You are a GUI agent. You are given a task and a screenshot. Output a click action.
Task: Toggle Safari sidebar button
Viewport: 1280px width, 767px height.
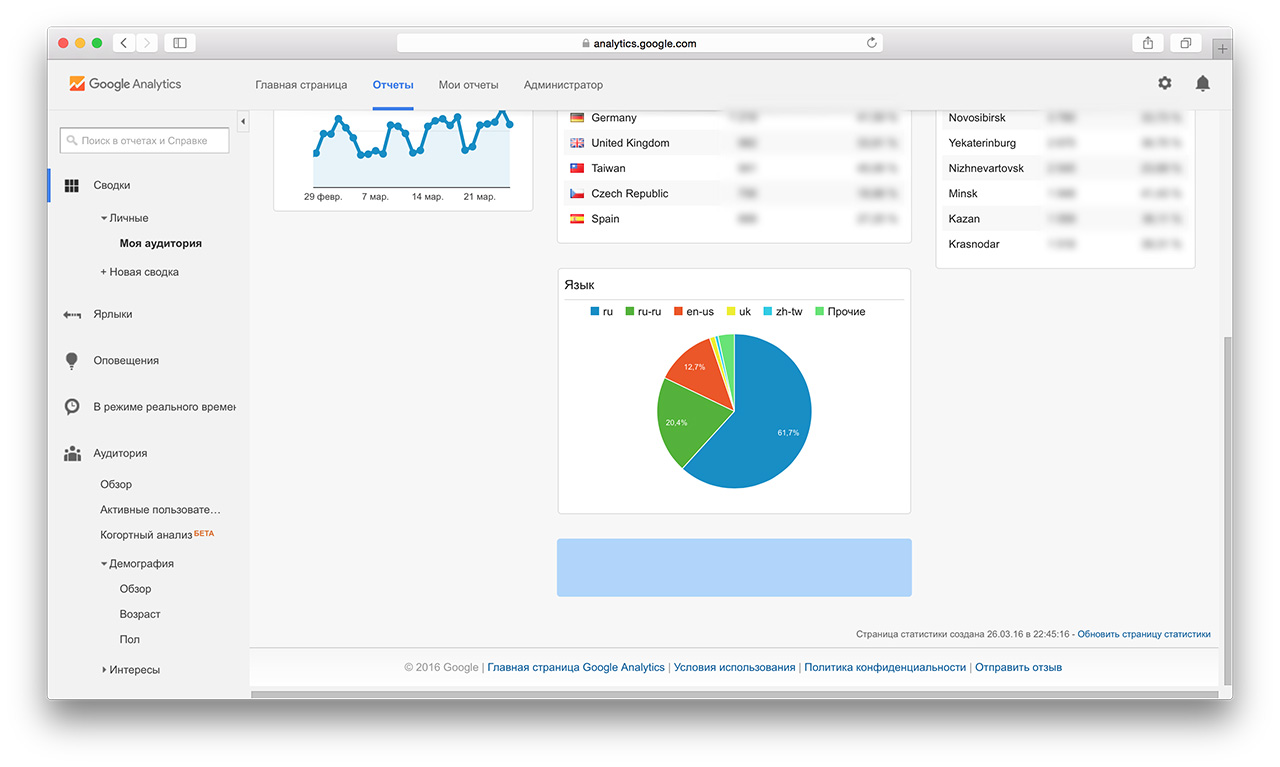tap(180, 43)
